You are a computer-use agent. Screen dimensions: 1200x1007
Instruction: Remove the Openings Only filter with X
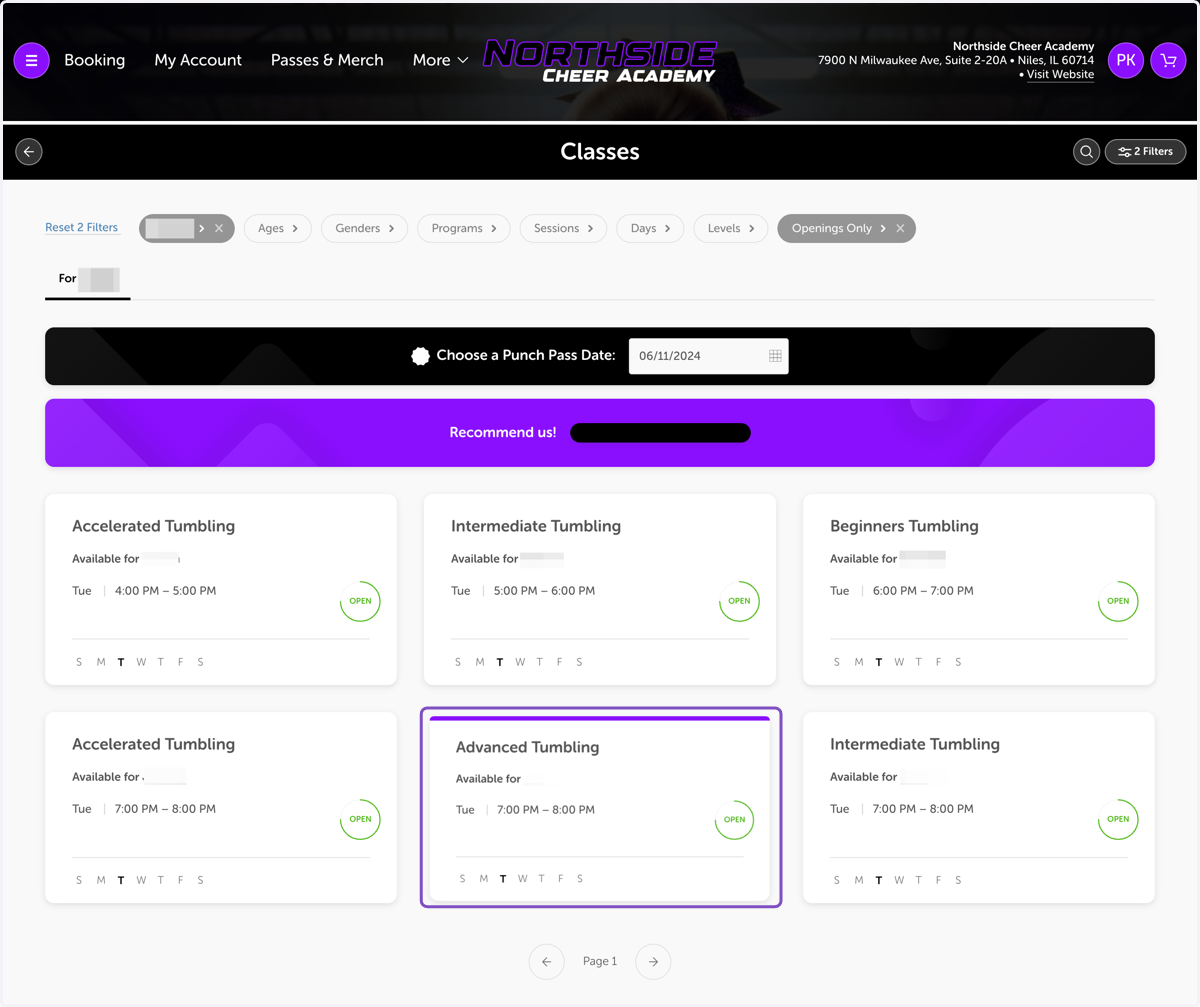coord(900,228)
